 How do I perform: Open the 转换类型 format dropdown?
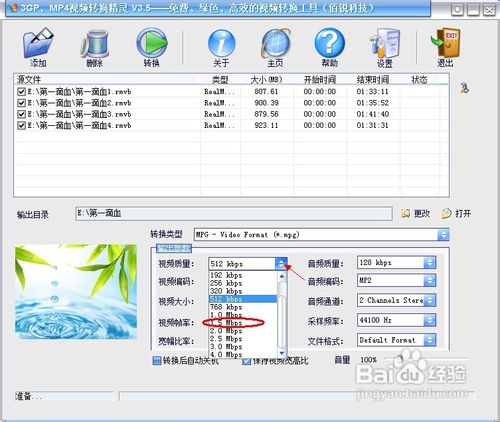pos(443,235)
